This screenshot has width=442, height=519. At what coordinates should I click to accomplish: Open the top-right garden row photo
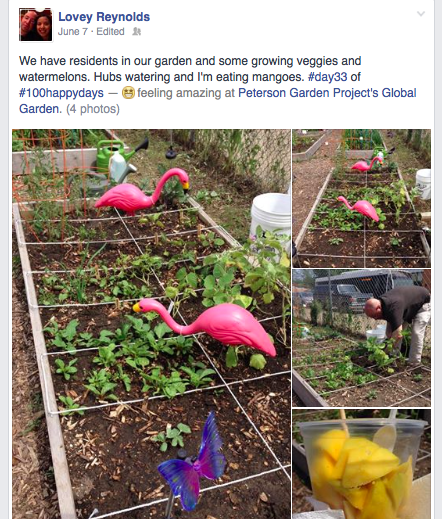(361, 198)
